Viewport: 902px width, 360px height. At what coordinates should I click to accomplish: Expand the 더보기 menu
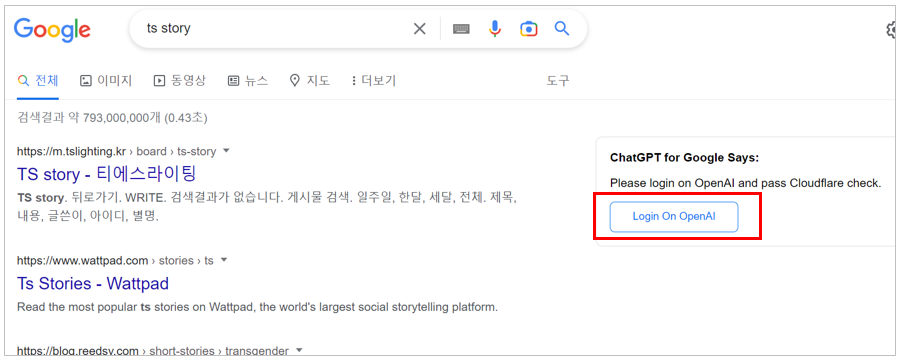tap(373, 81)
